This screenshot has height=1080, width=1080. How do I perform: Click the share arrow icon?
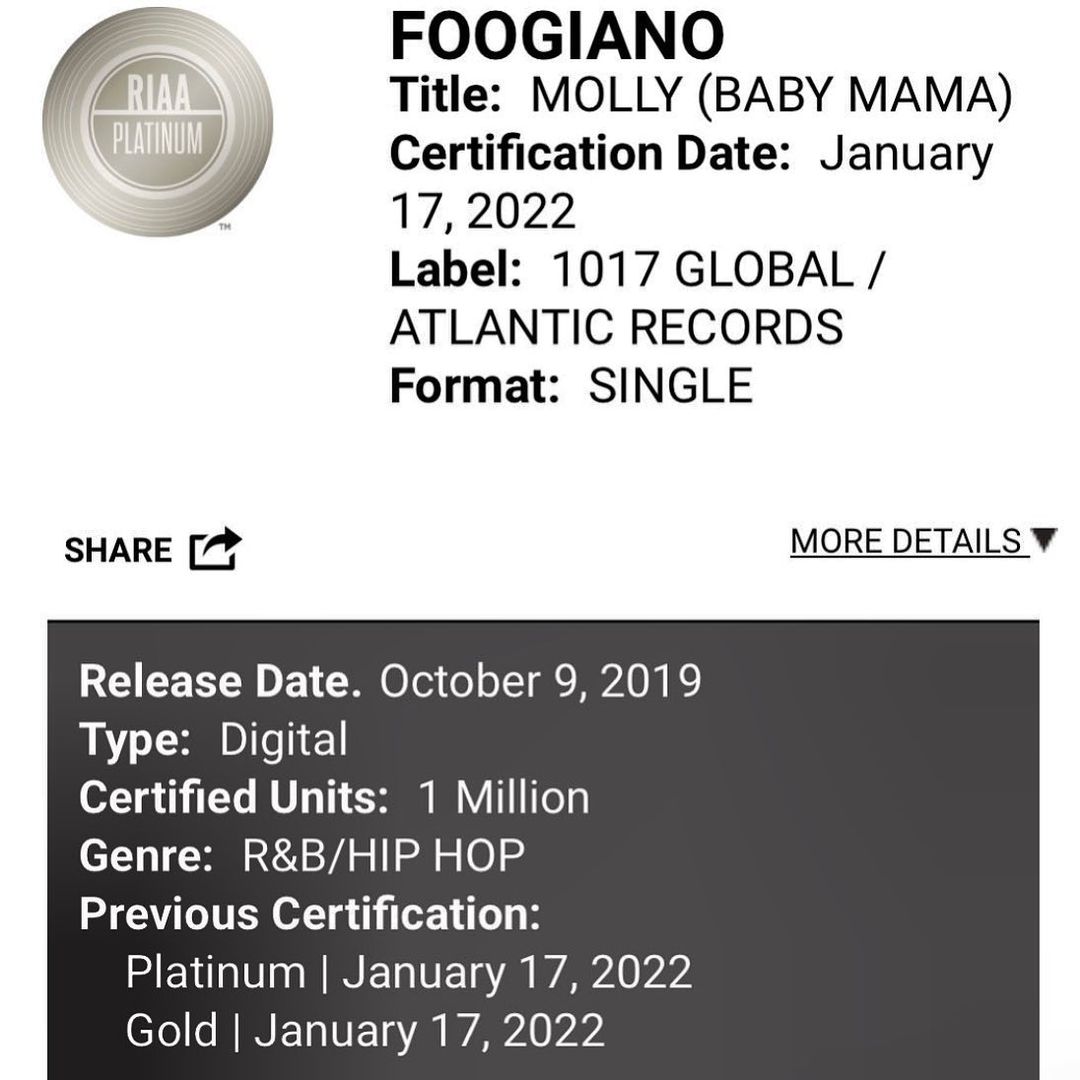[x=216, y=549]
